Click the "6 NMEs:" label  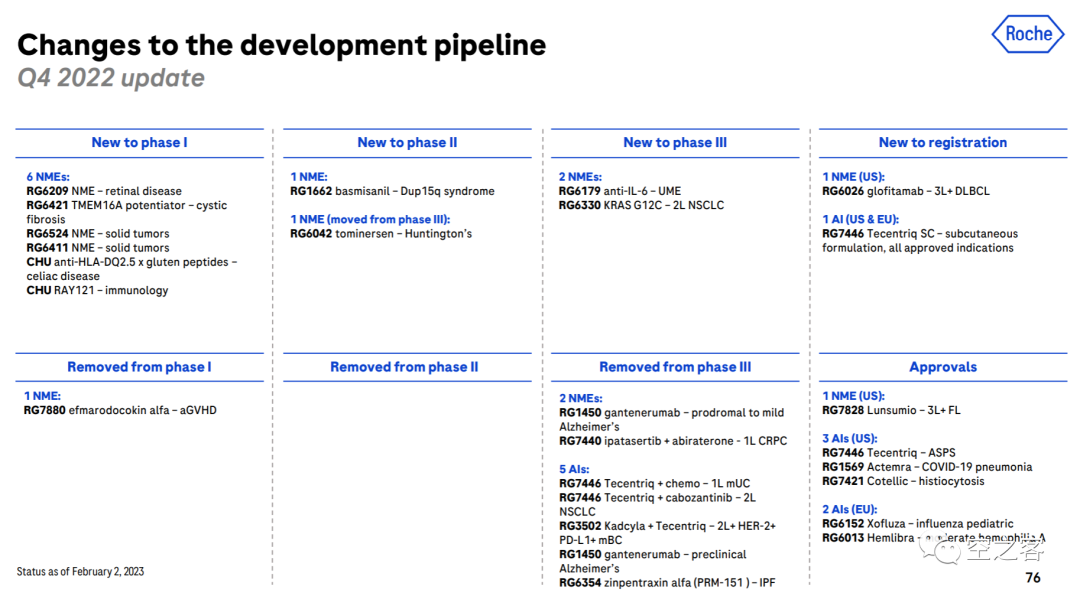(x=48, y=177)
